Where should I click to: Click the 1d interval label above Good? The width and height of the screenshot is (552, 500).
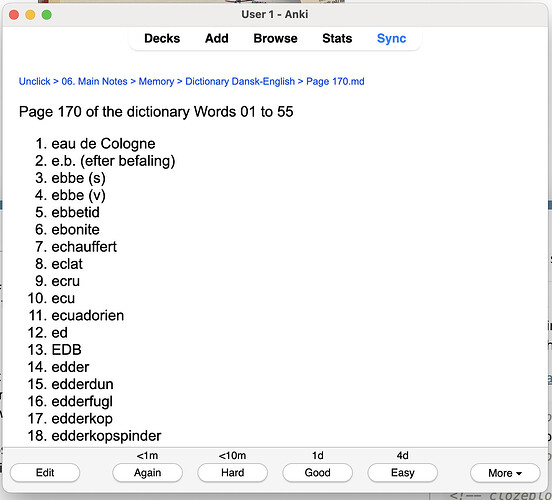click(318, 456)
